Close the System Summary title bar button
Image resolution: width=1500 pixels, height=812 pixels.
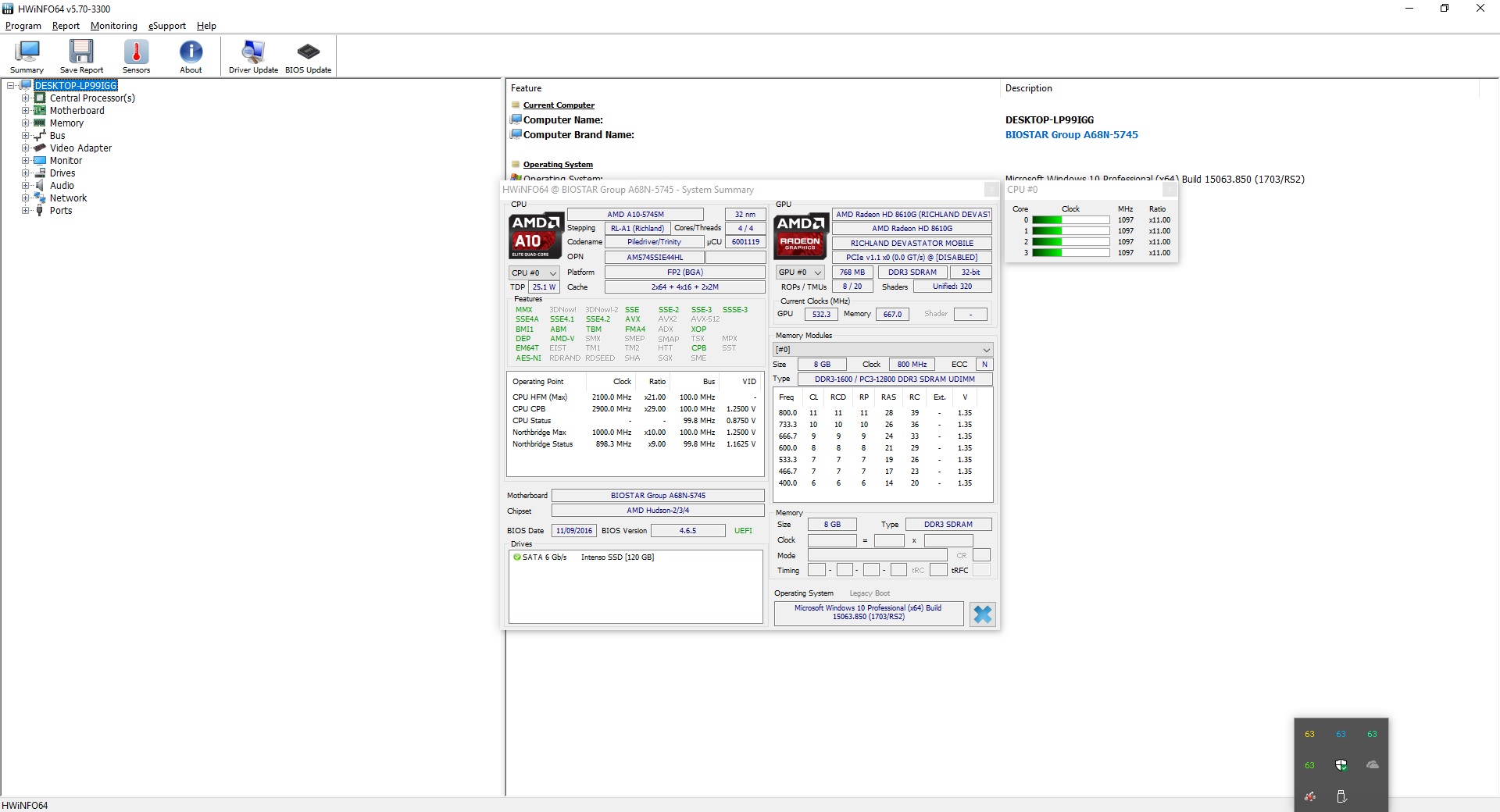pos(991,190)
